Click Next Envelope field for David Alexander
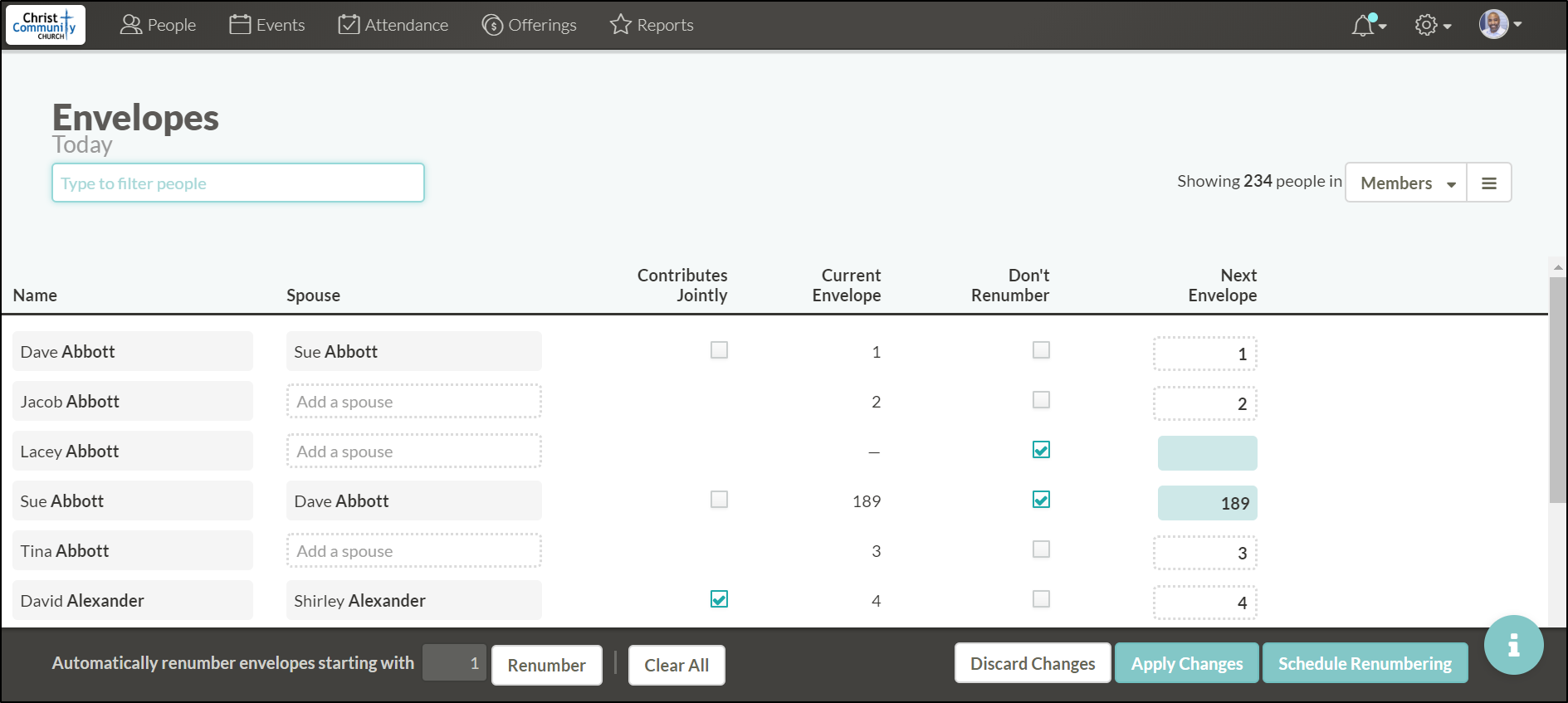This screenshot has height=703, width=1568. pyautogui.click(x=1205, y=603)
